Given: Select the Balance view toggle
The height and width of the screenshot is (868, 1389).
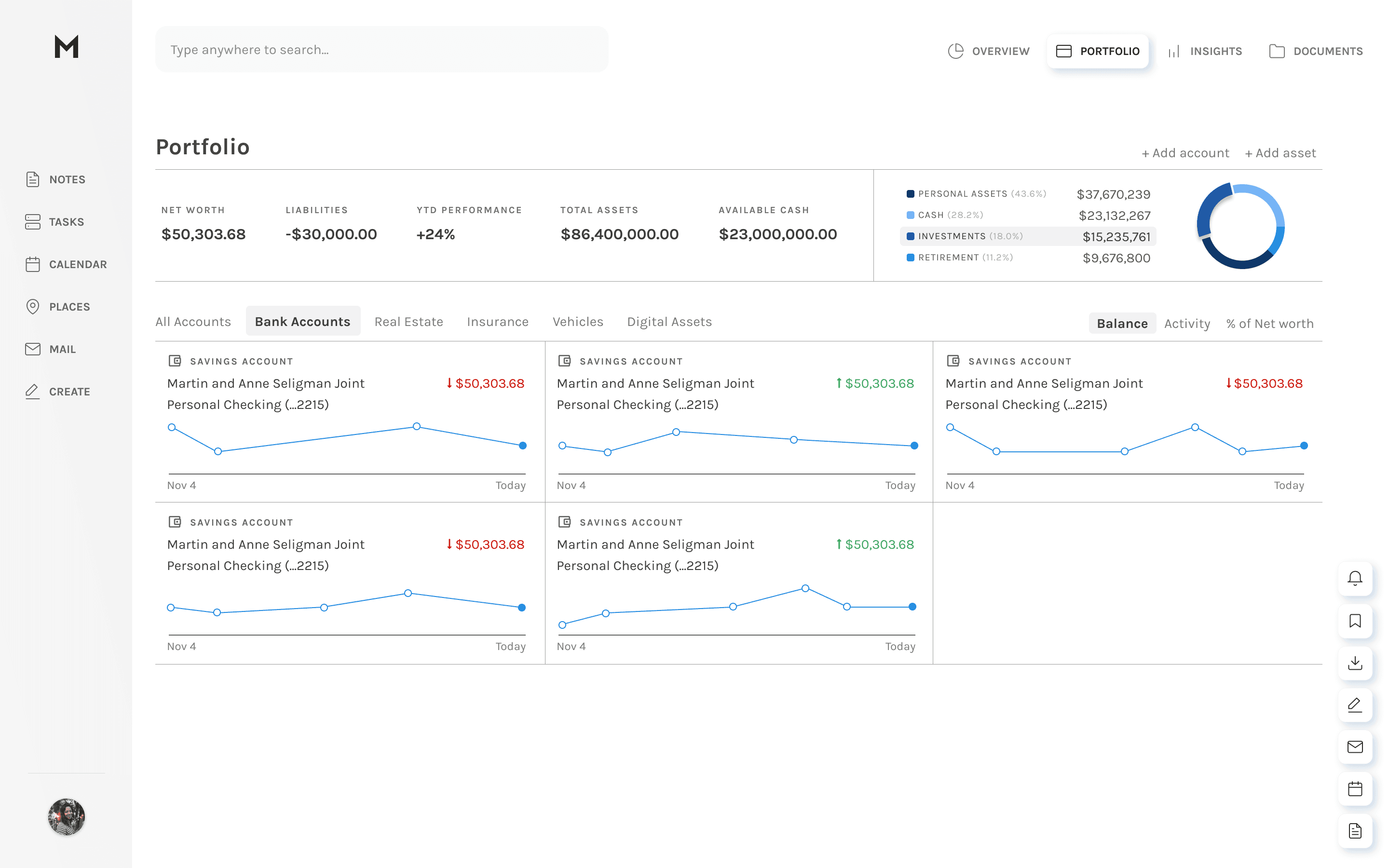Looking at the screenshot, I should pos(1122,324).
